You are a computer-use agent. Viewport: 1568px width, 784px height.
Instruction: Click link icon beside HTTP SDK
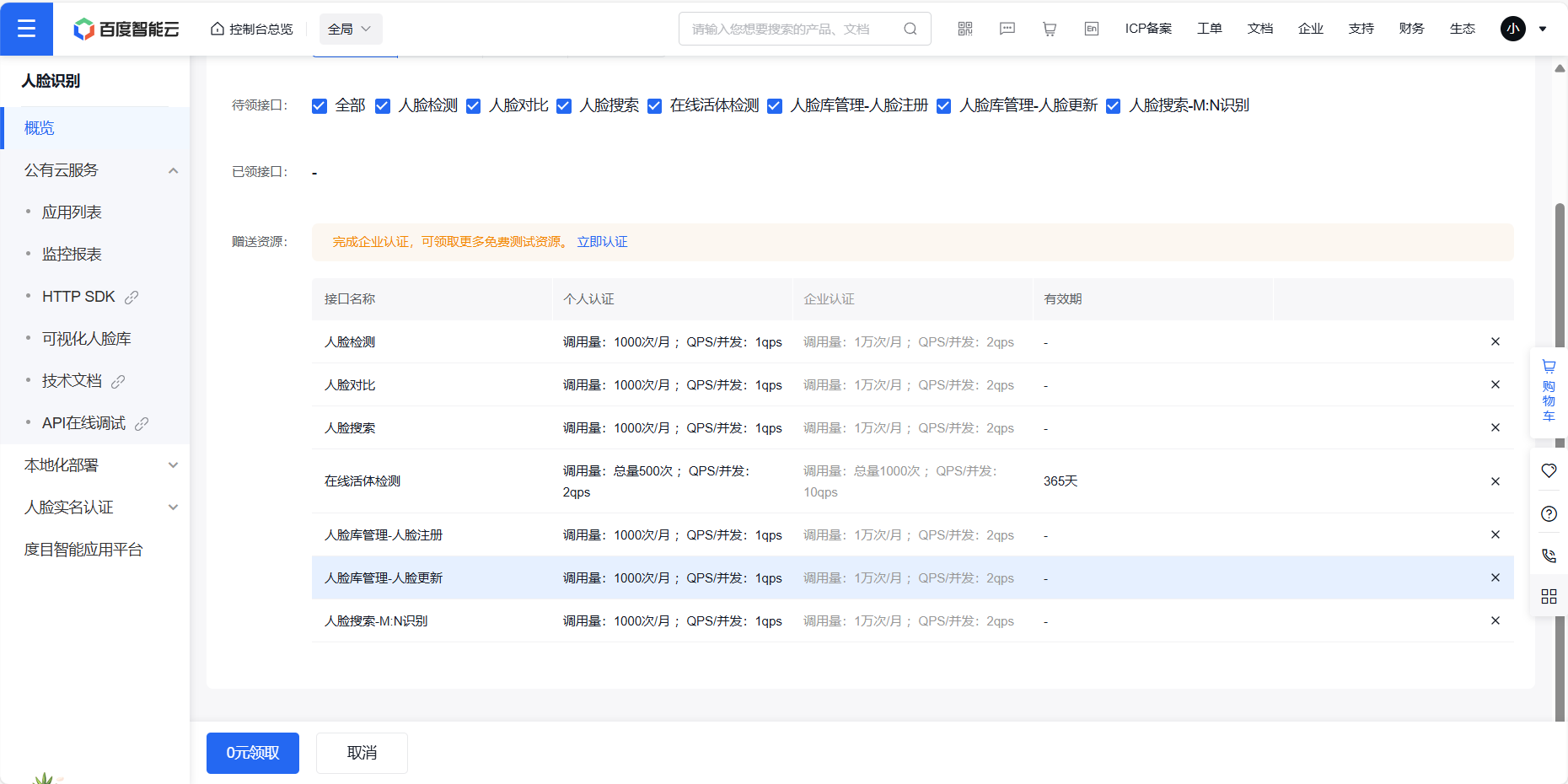[x=132, y=297]
